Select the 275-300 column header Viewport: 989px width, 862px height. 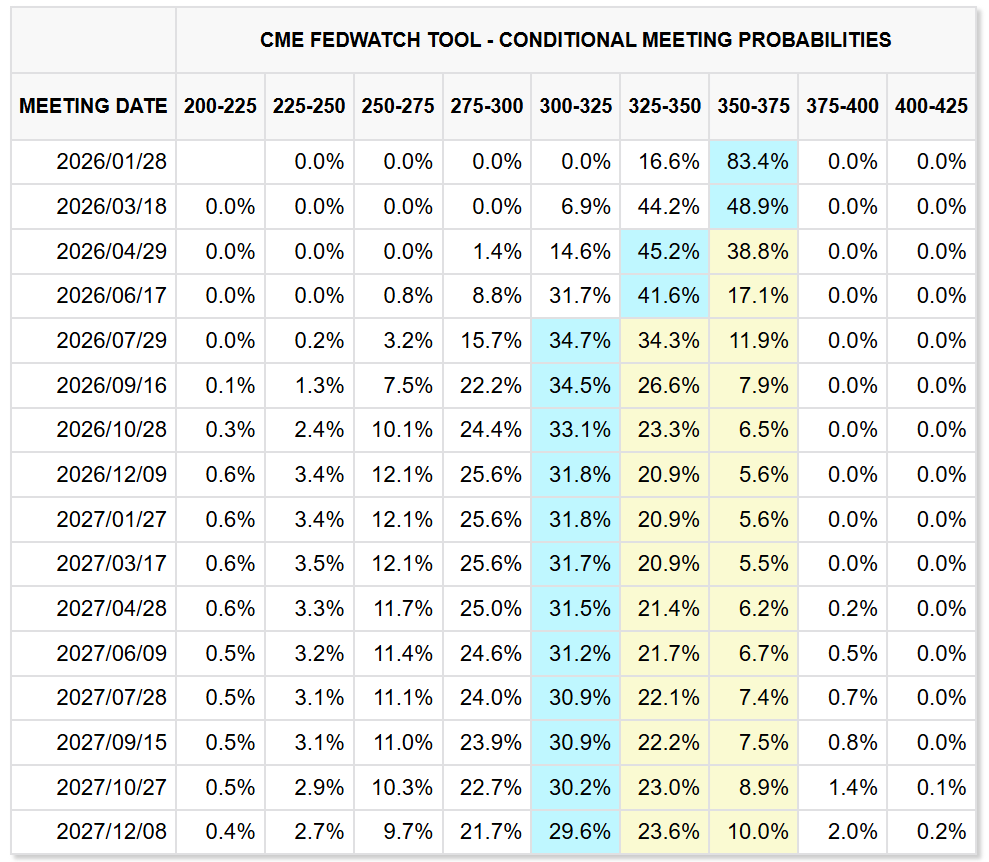(x=487, y=106)
